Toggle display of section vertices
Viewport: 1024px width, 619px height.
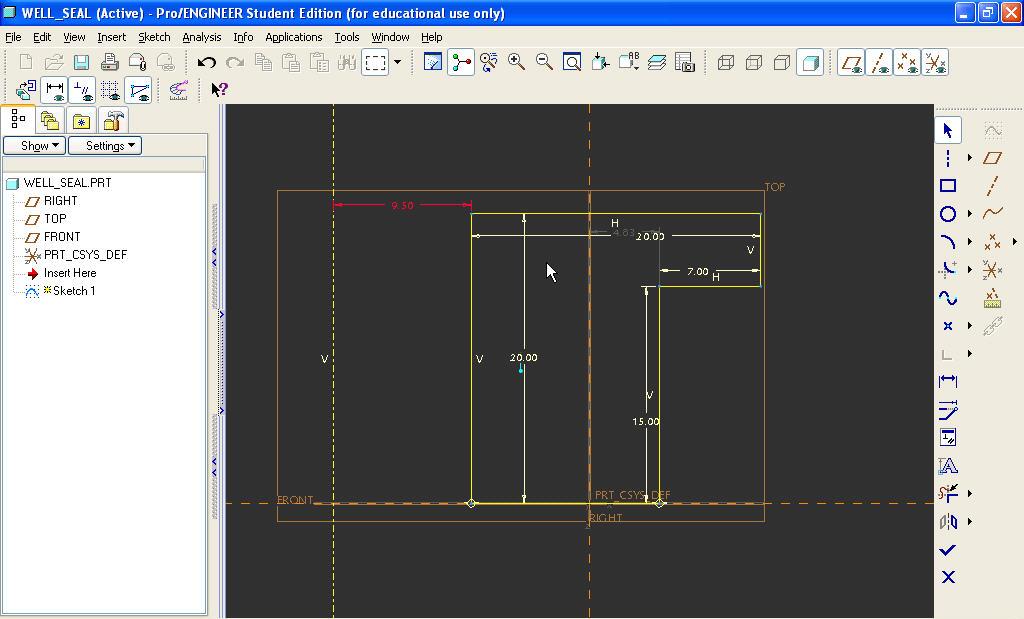[138, 89]
